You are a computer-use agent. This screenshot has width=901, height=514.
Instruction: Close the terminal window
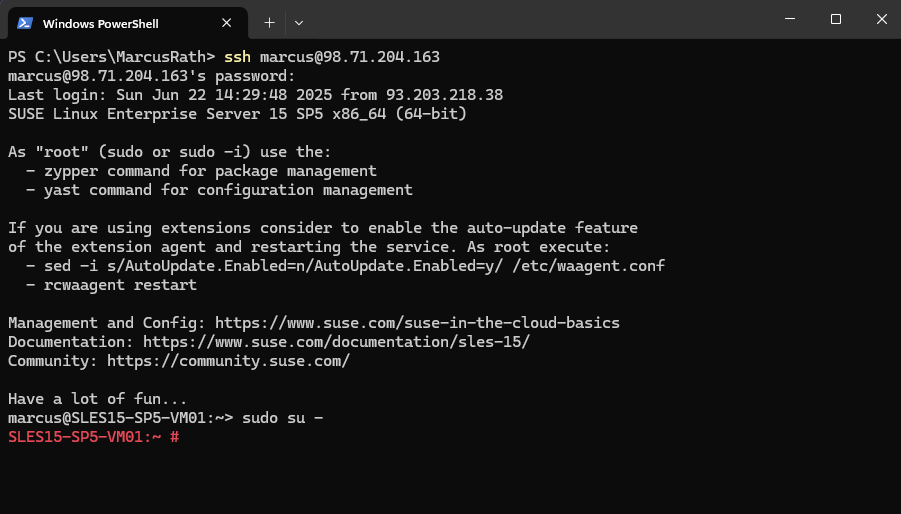click(x=881, y=19)
